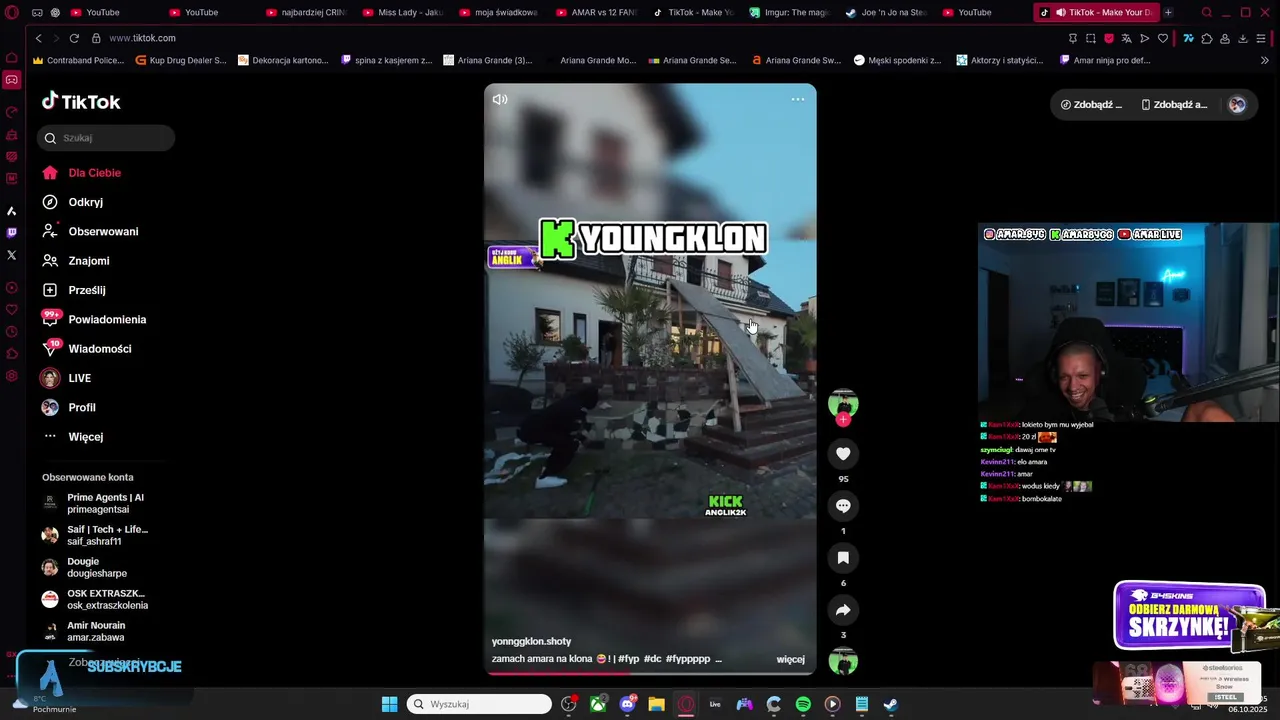Open Amir Nourain amar.zabawa account
Screen dimensions: 1280x720
click(x=85, y=631)
